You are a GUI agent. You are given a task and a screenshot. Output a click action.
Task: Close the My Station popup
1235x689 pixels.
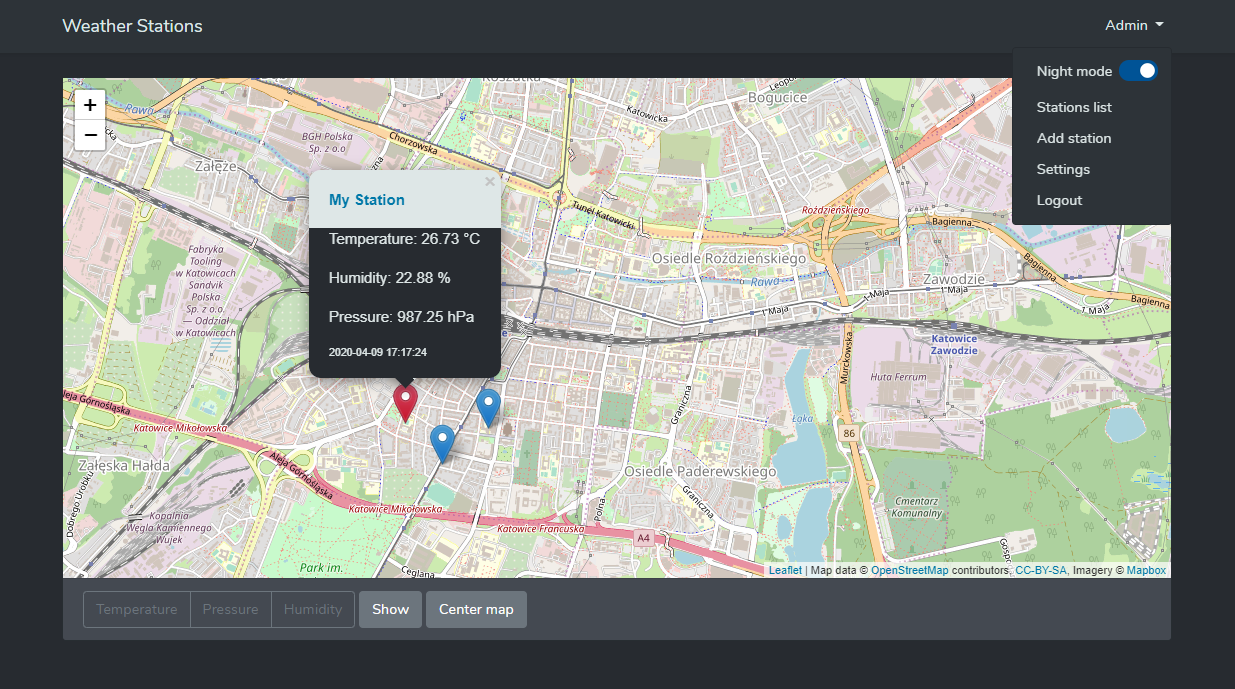490,182
